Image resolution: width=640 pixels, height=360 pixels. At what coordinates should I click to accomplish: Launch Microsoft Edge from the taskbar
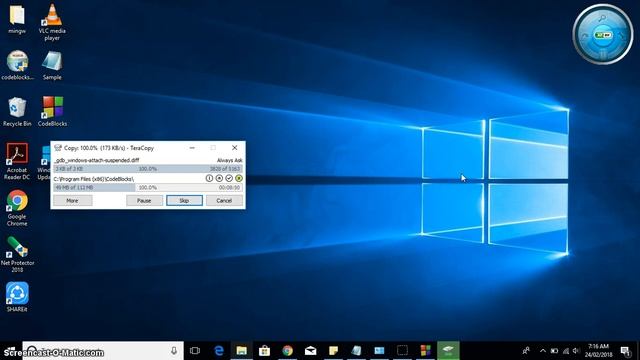(219, 351)
